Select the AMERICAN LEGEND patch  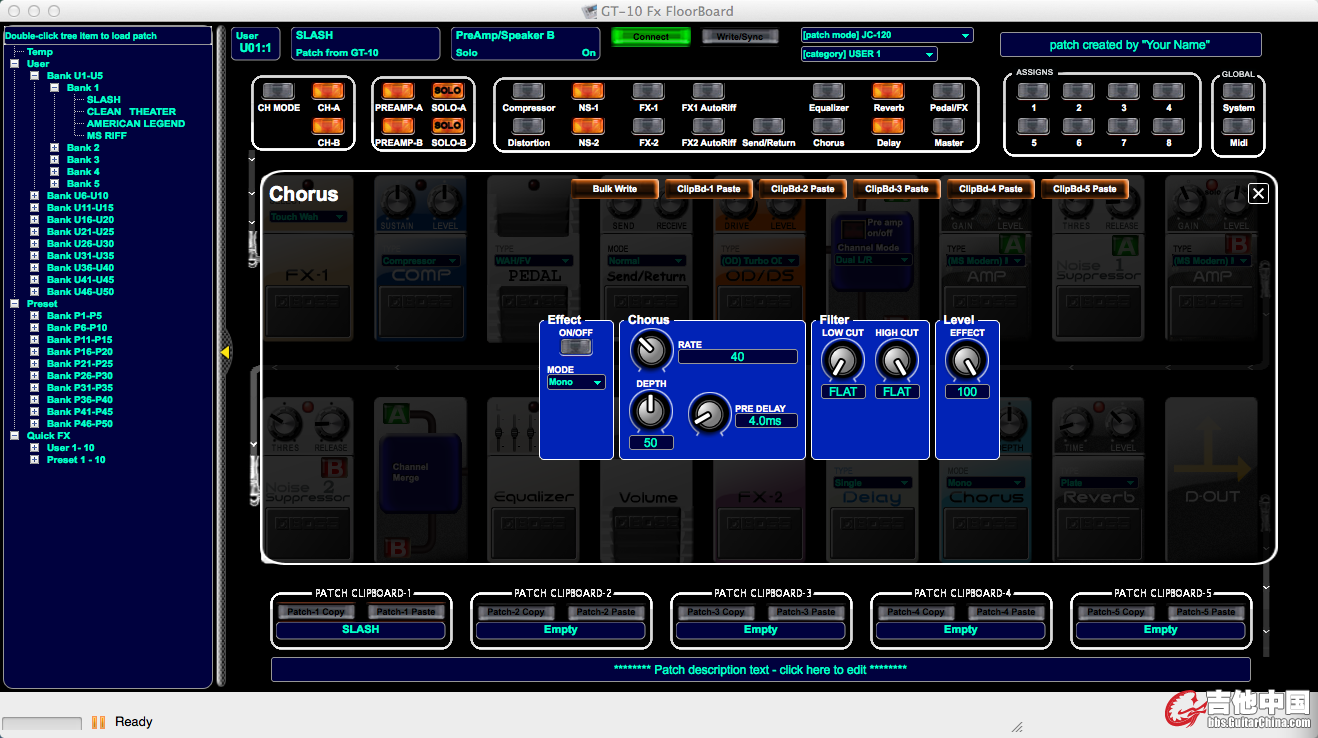(136, 124)
